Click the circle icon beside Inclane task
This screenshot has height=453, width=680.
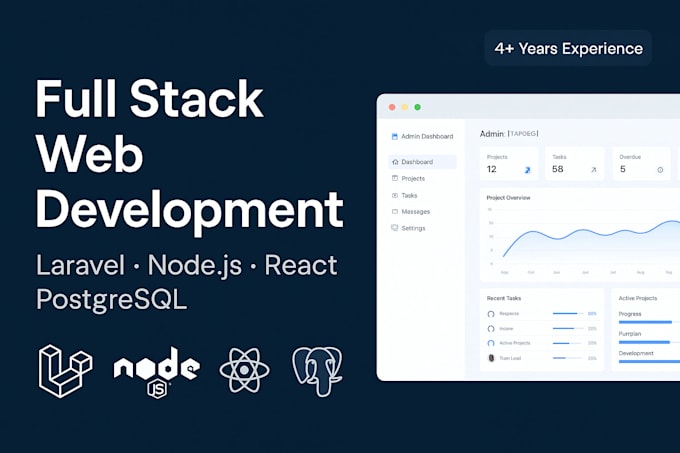coord(491,329)
